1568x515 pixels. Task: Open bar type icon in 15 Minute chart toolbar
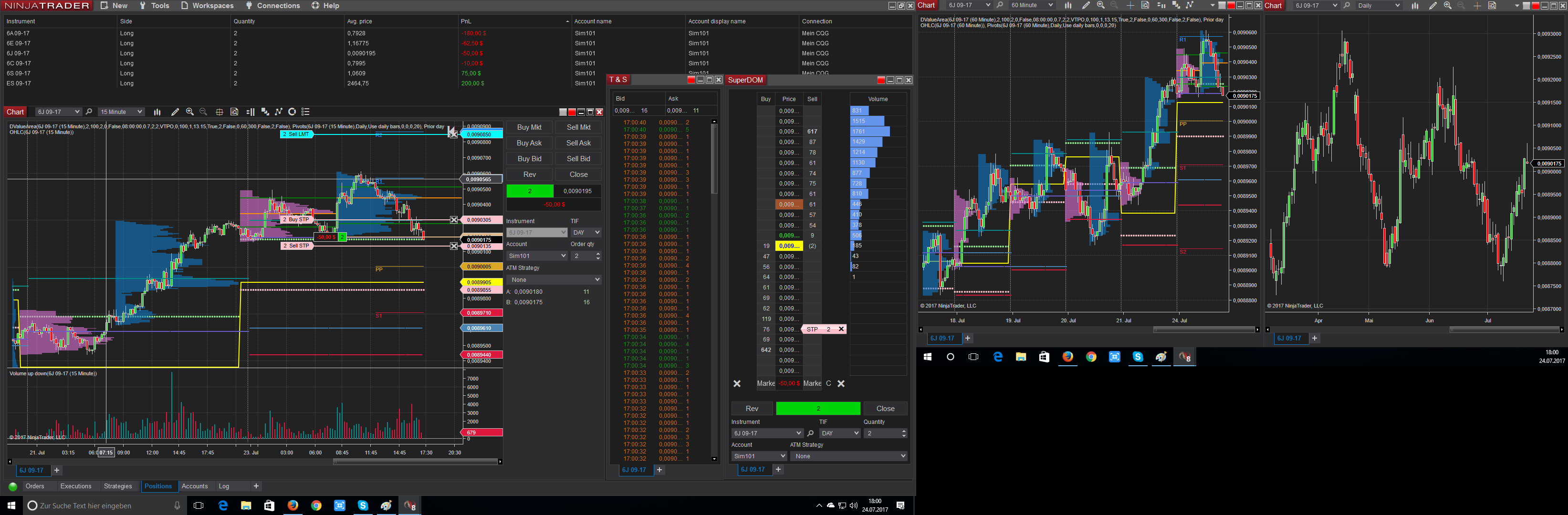point(157,112)
